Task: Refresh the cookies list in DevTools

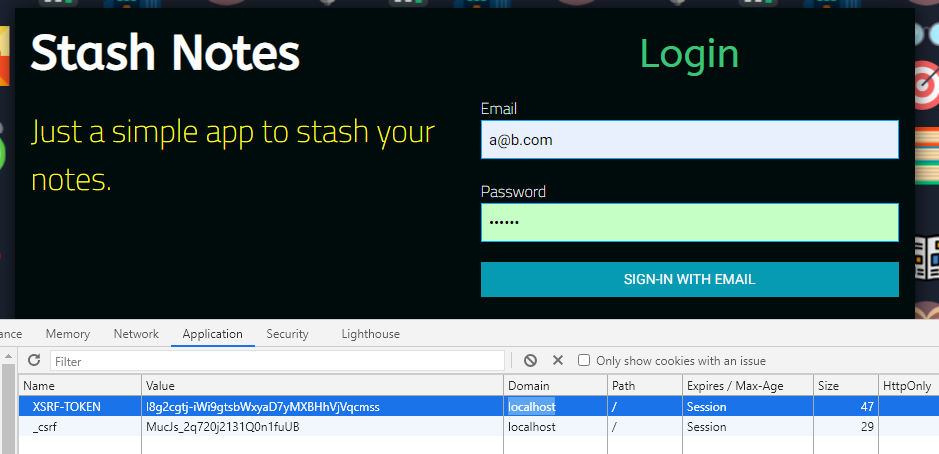Action: pos(34,360)
